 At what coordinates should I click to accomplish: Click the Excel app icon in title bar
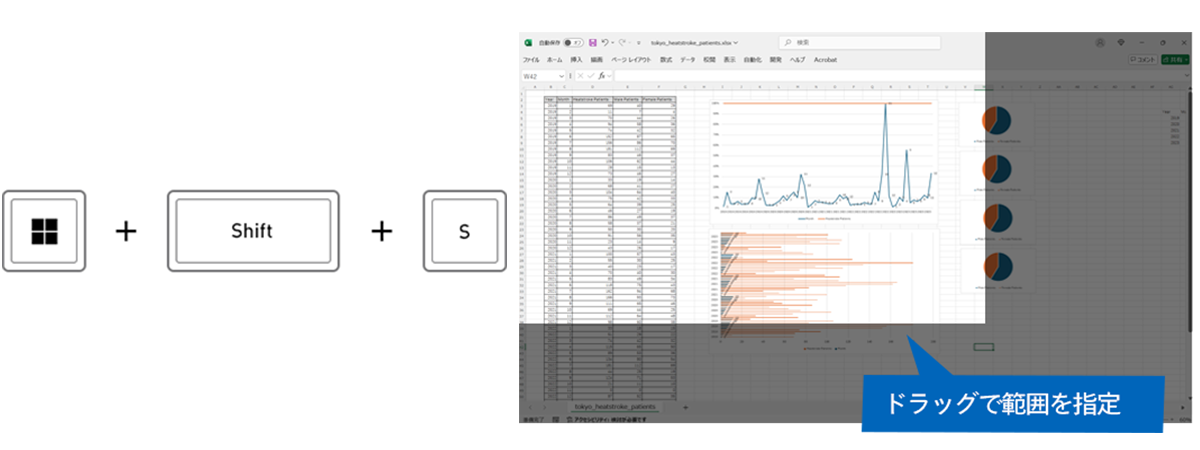point(528,43)
